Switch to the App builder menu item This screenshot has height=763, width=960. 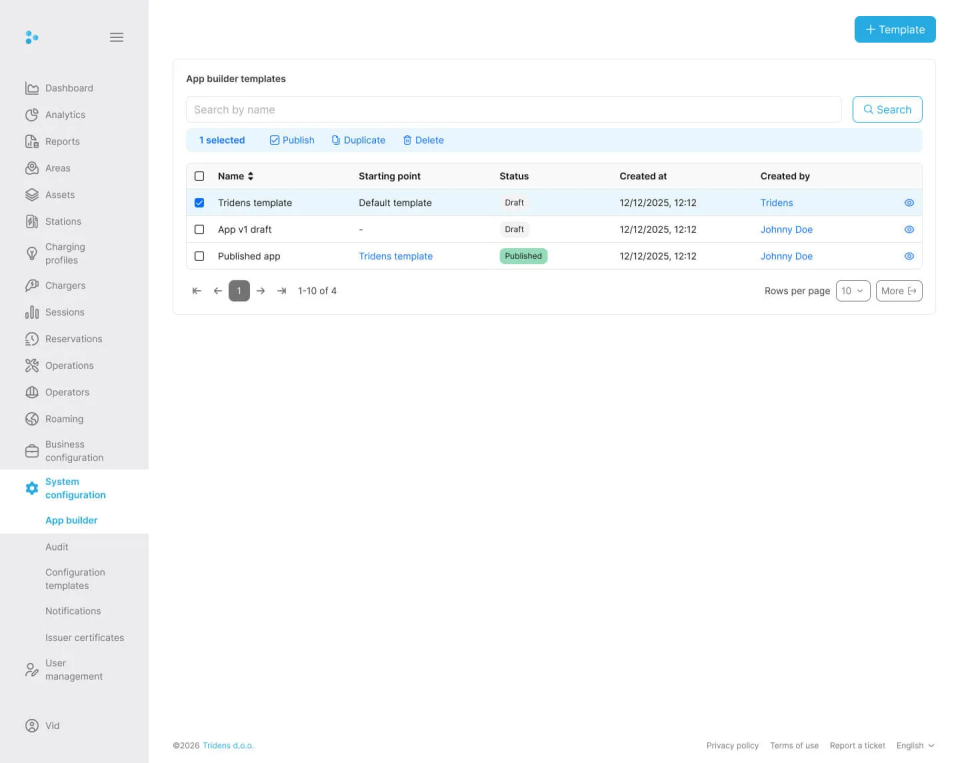pyautogui.click(x=71, y=520)
